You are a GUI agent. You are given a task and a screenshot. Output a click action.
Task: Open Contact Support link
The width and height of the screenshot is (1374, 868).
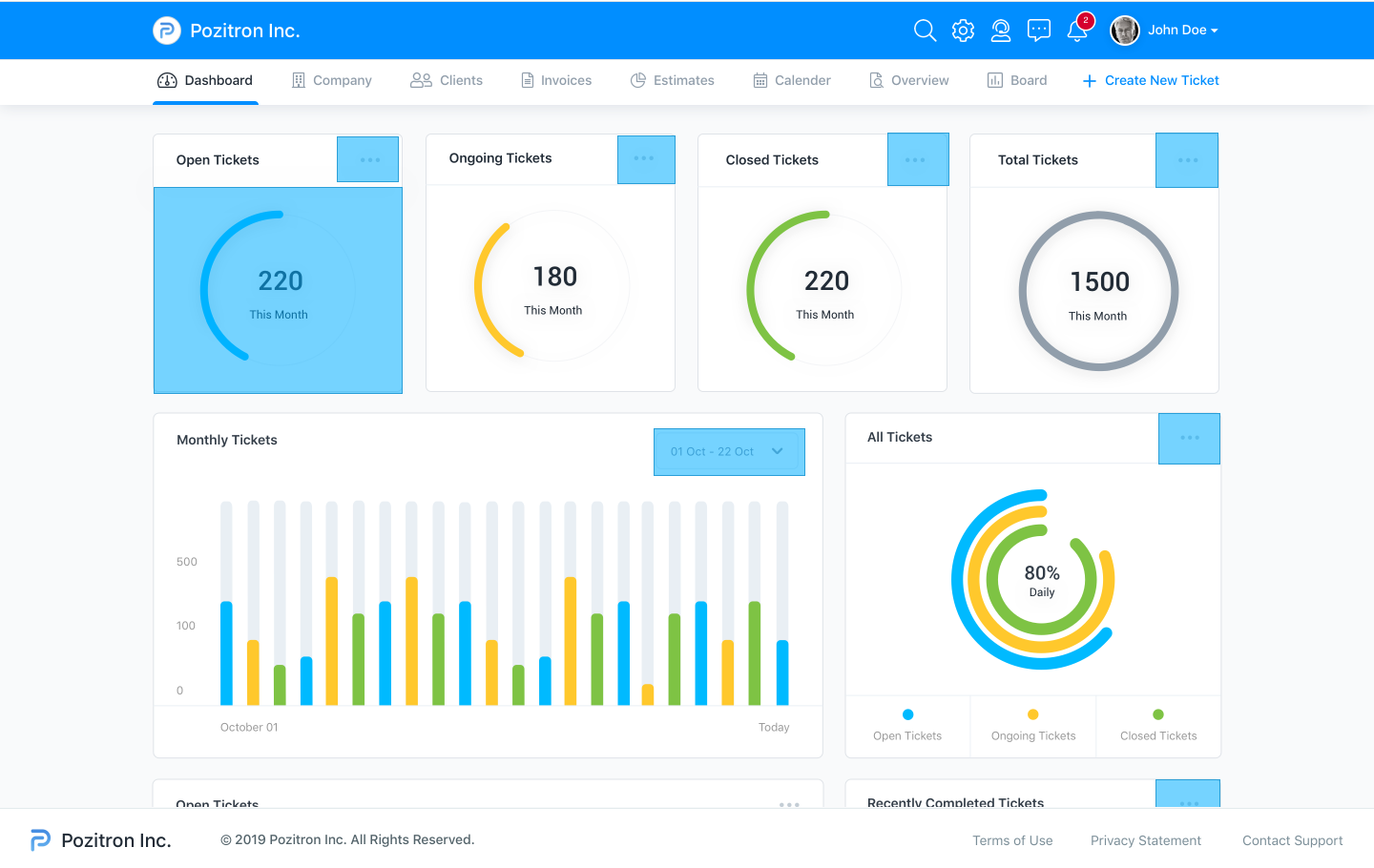click(x=1292, y=840)
